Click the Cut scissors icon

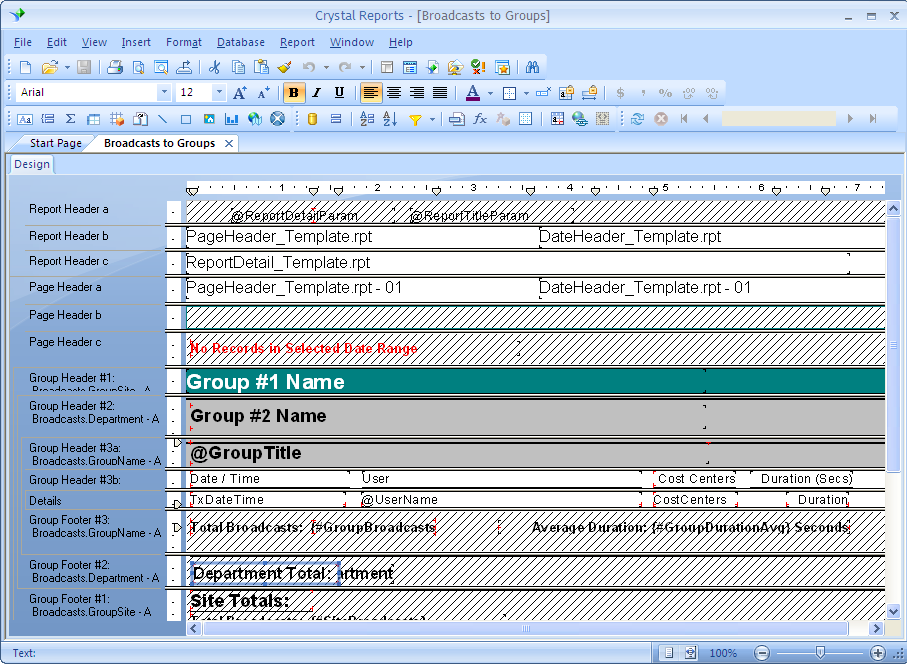click(214, 67)
